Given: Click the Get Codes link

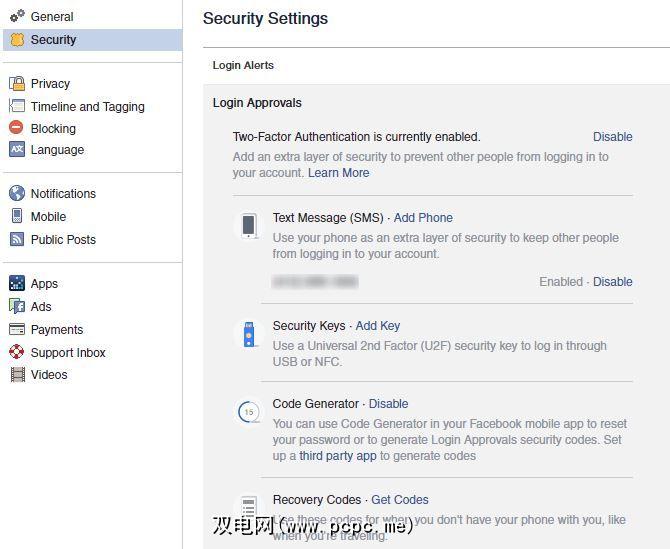Looking at the screenshot, I should (x=400, y=500).
